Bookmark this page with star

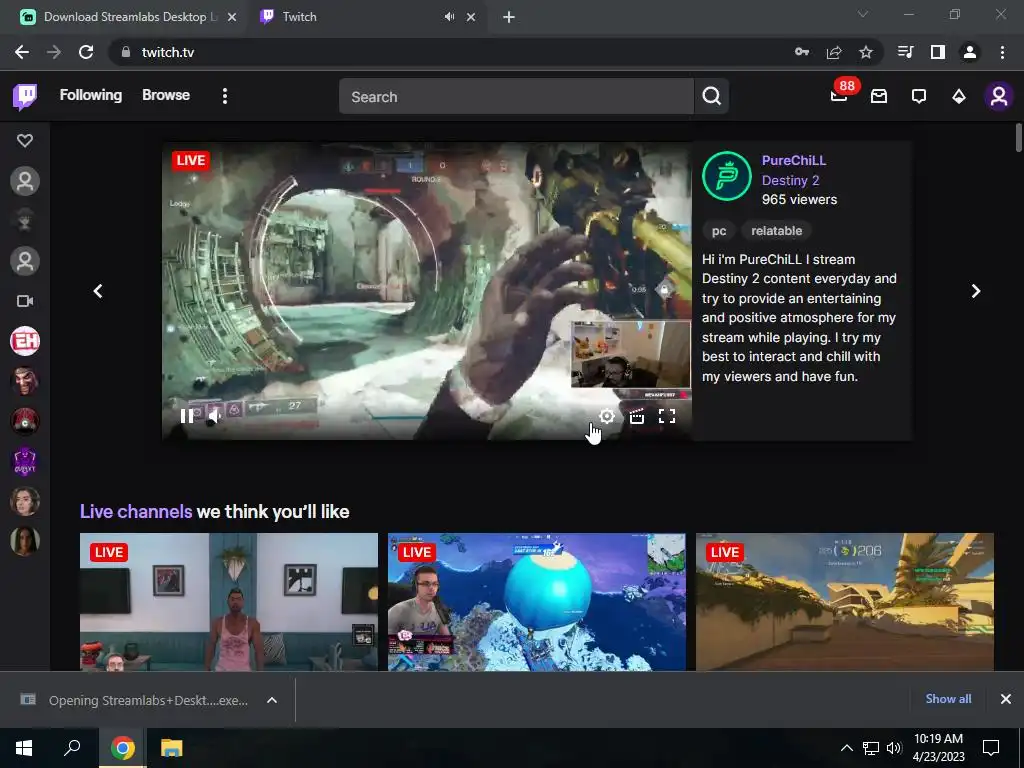(866, 52)
